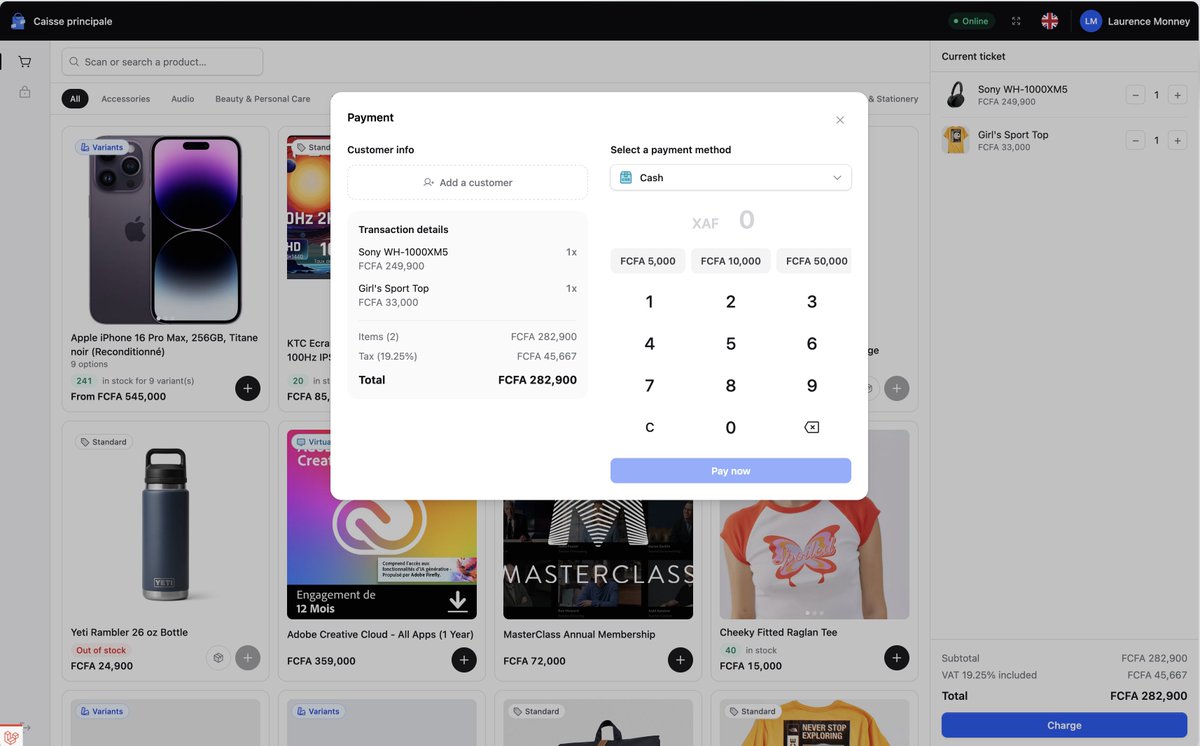Change language via UK flag icon
This screenshot has width=1200, height=746.
click(1049, 21)
